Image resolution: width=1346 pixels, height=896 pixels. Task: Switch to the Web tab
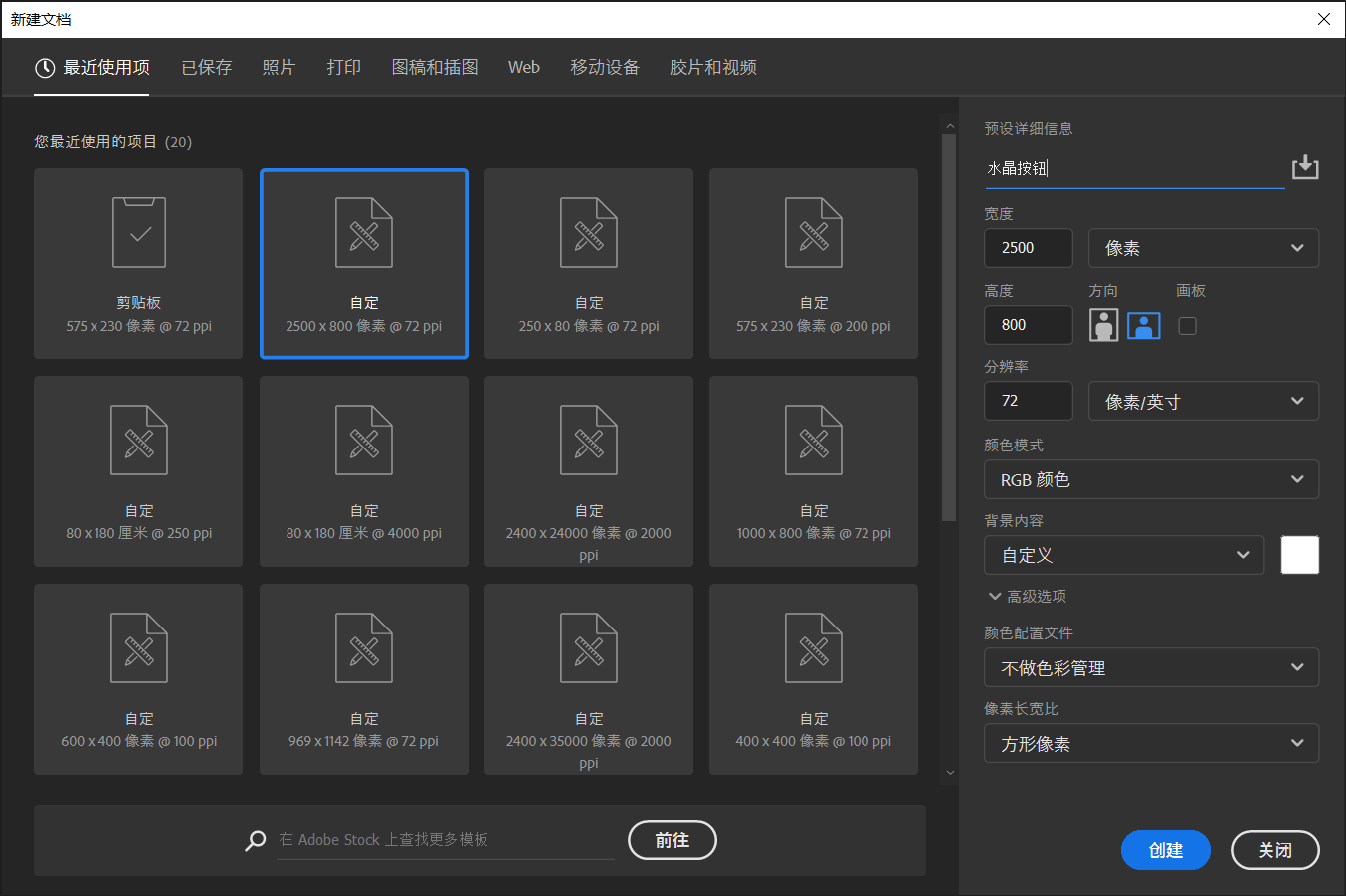pyautogui.click(x=524, y=68)
